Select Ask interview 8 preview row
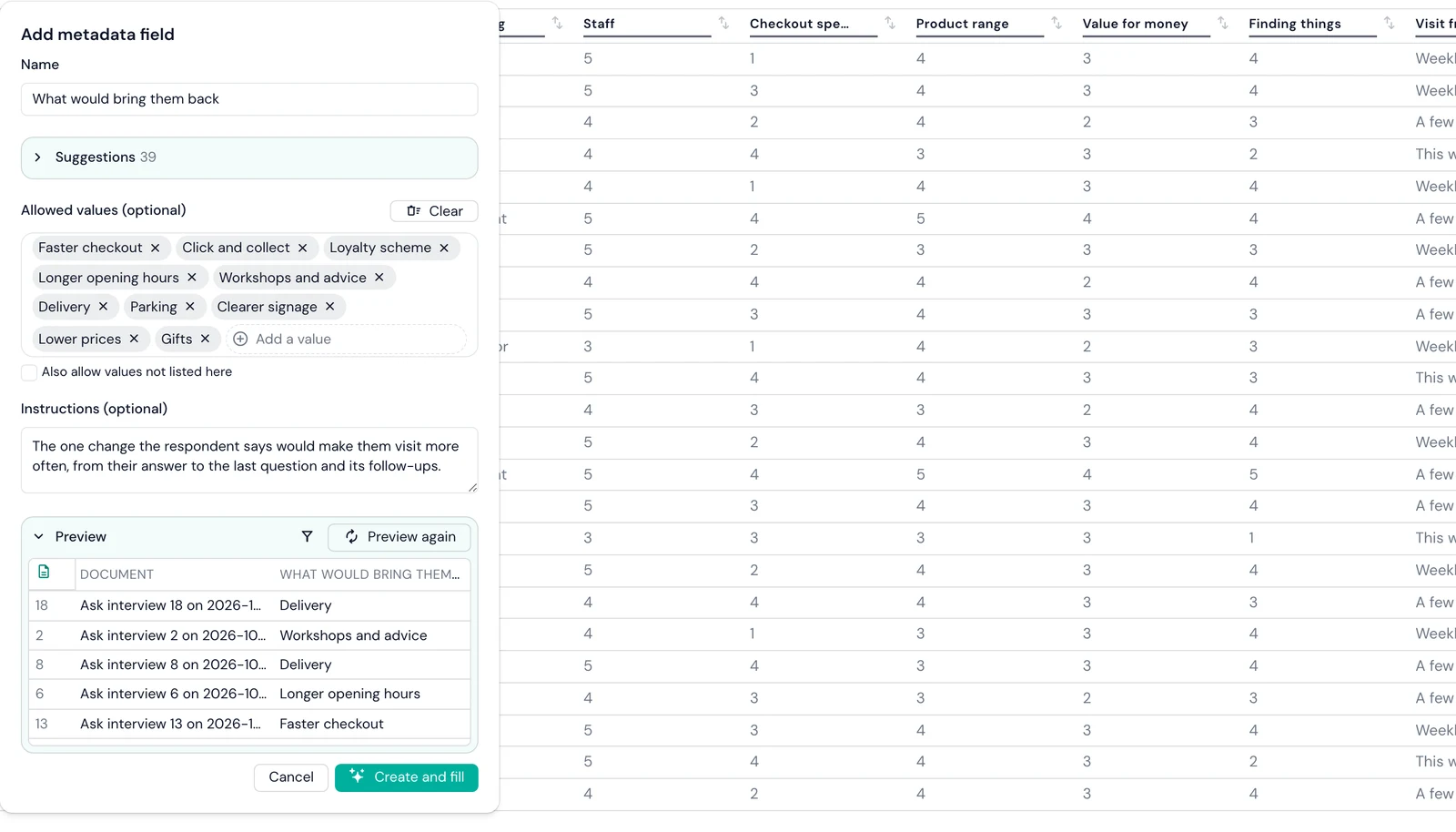The image size is (1456, 832). pos(249,665)
